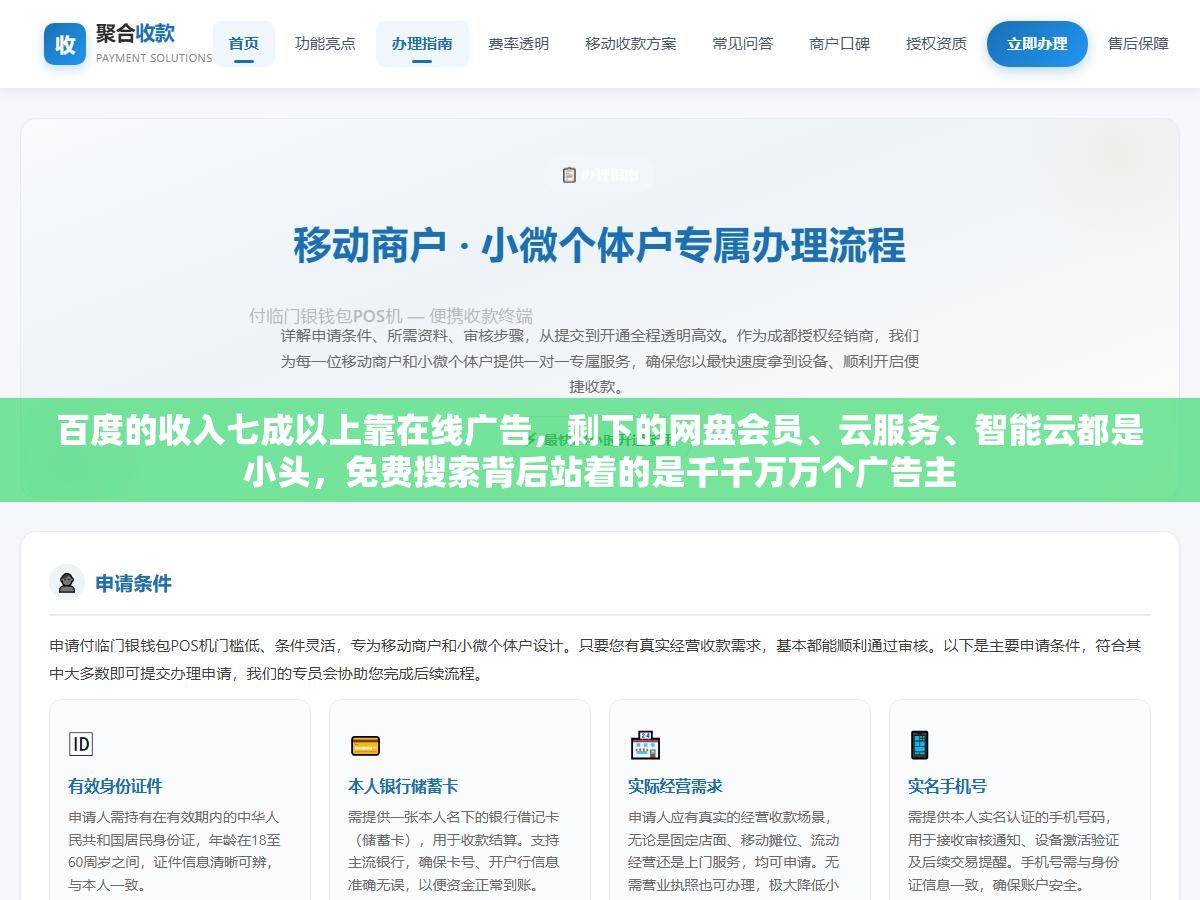The width and height of the screenshot is (1200, 900).
Task: Click the 本人银行储蓄卡 card title
Action: [x=403, y=786]
